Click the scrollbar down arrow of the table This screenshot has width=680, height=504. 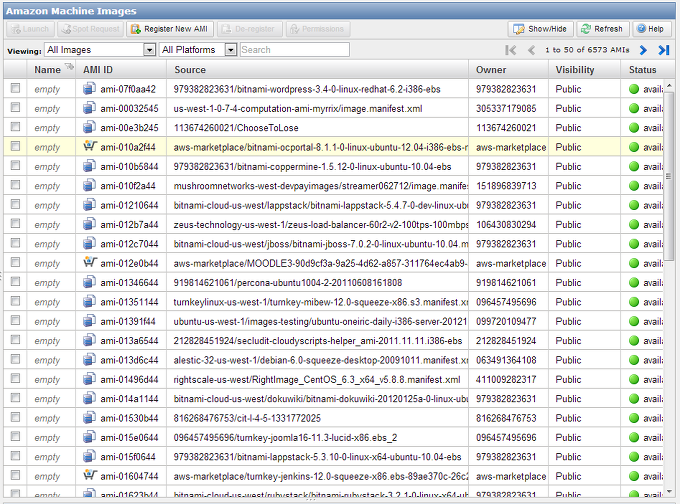669,491
